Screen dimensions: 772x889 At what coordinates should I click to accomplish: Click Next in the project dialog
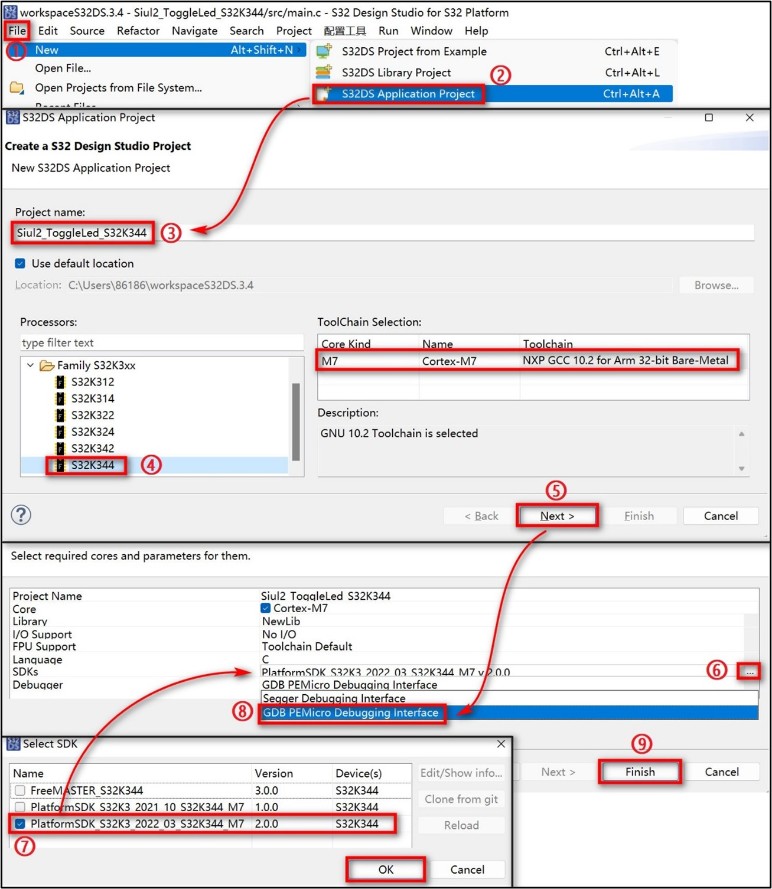(557, 516)
